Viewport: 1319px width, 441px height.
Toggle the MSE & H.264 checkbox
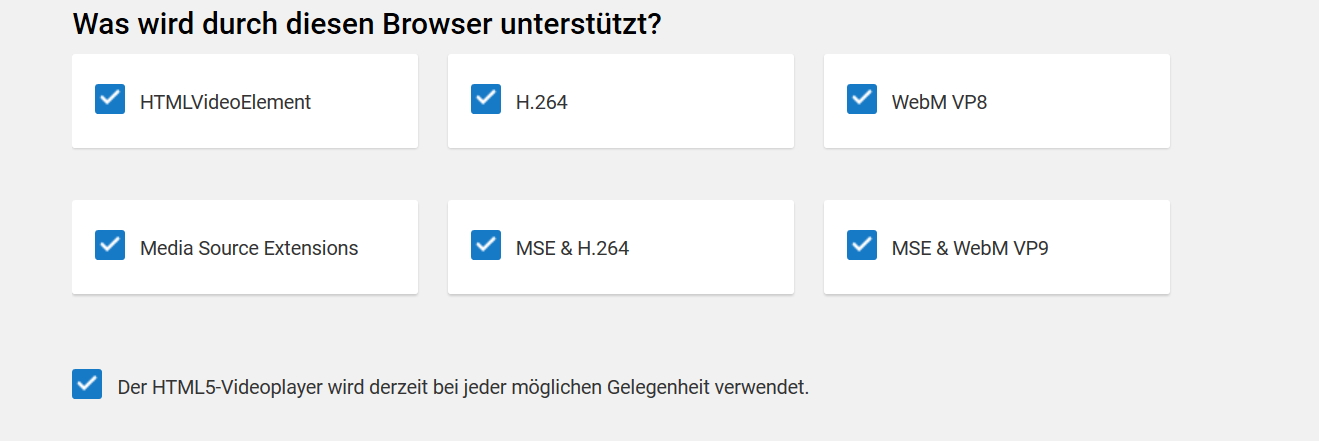click(486, 245)
